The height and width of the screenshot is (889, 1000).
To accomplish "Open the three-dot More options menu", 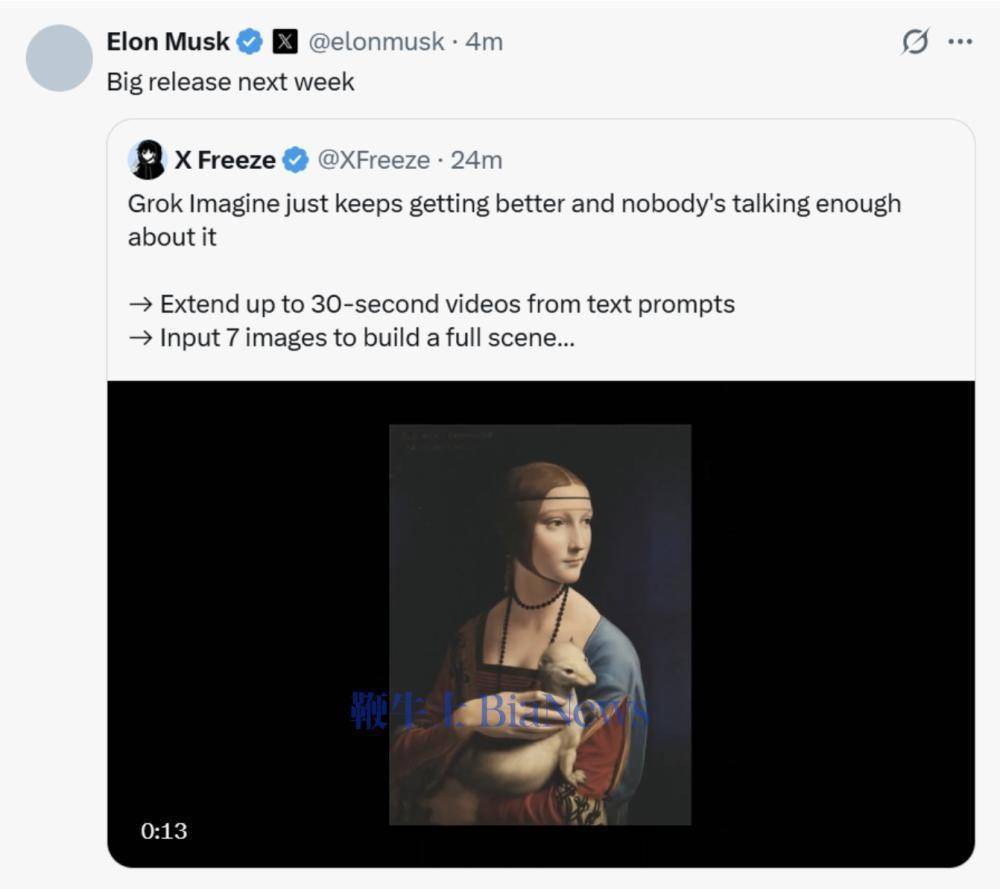I will pyautogui.click(x=960, y=42).
